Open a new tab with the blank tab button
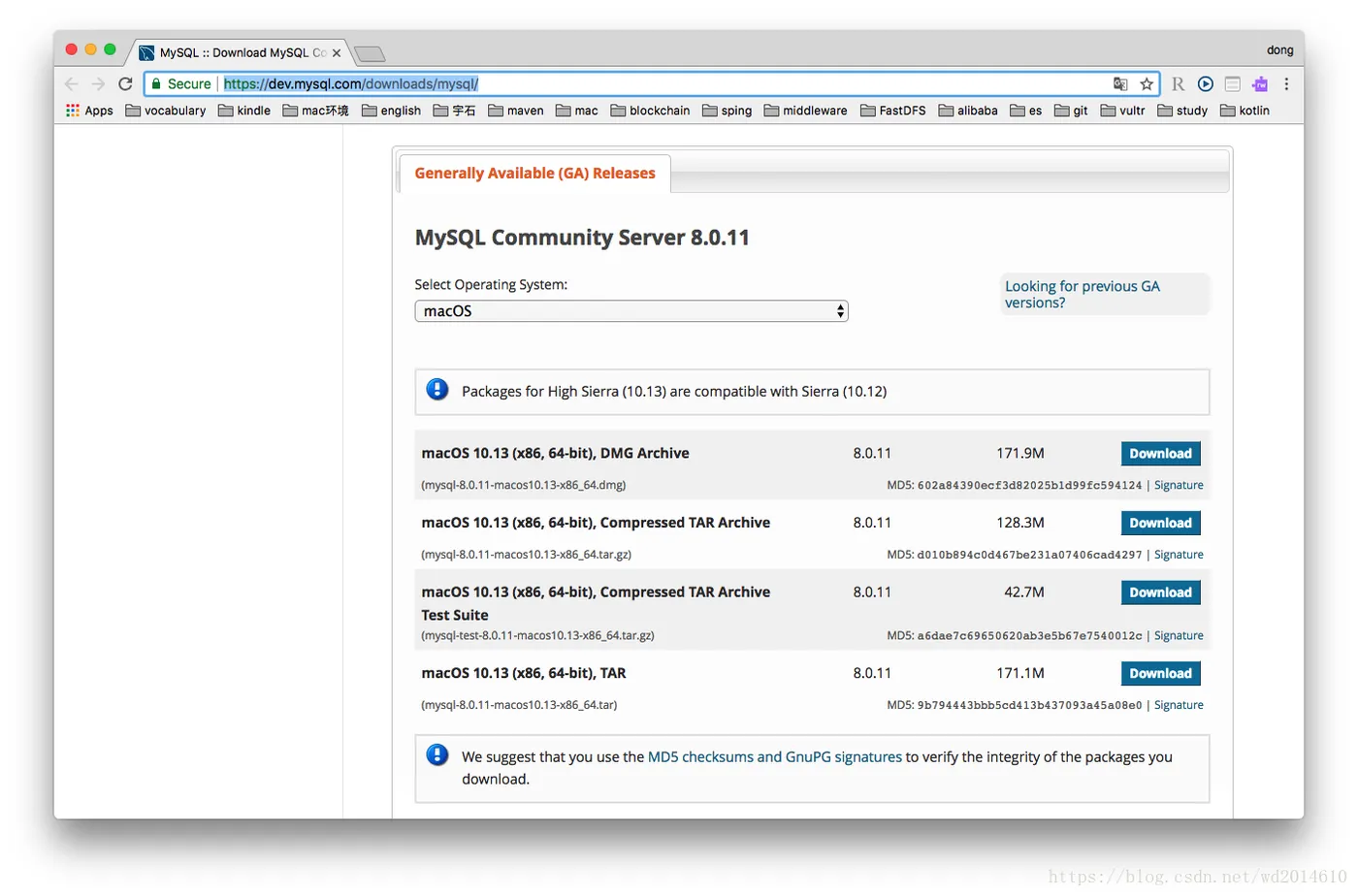This screenshot has width=1358, height=896. coord(370,53)
